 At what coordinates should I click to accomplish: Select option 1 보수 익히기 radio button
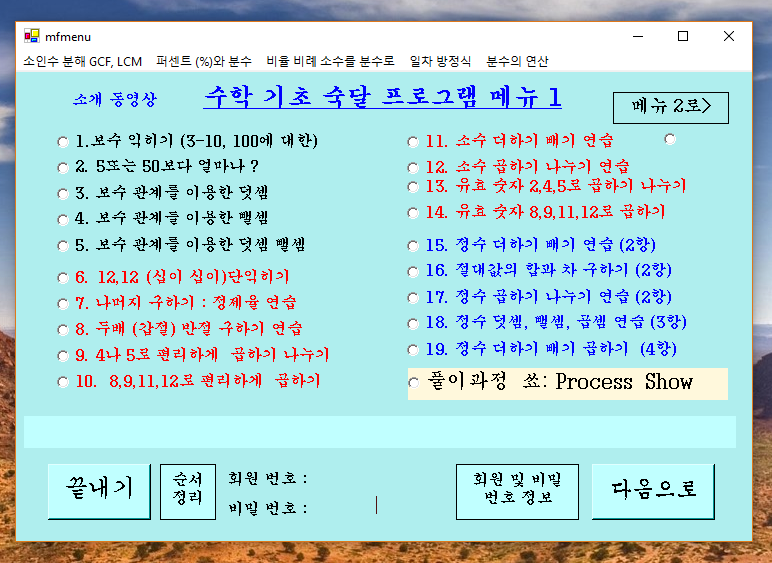[x=64, y=142]
